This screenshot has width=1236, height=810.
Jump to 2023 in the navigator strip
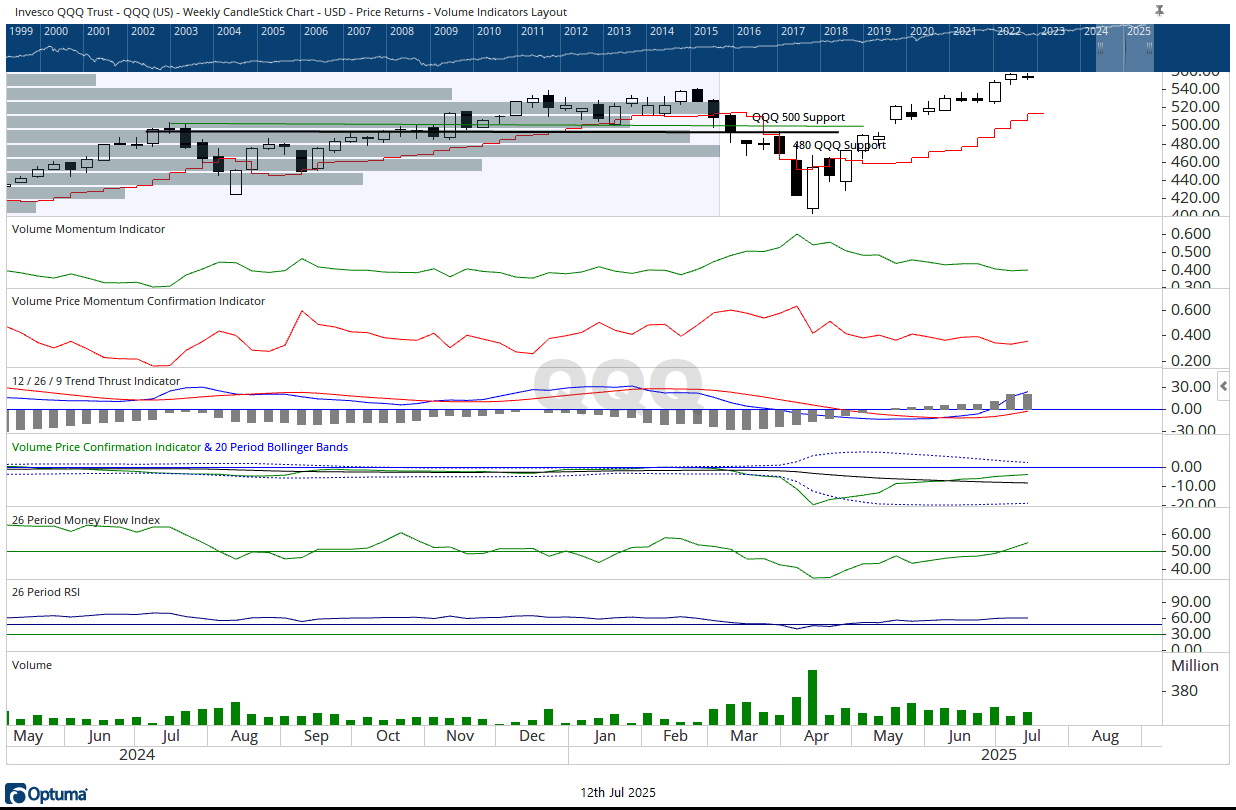1052,31
